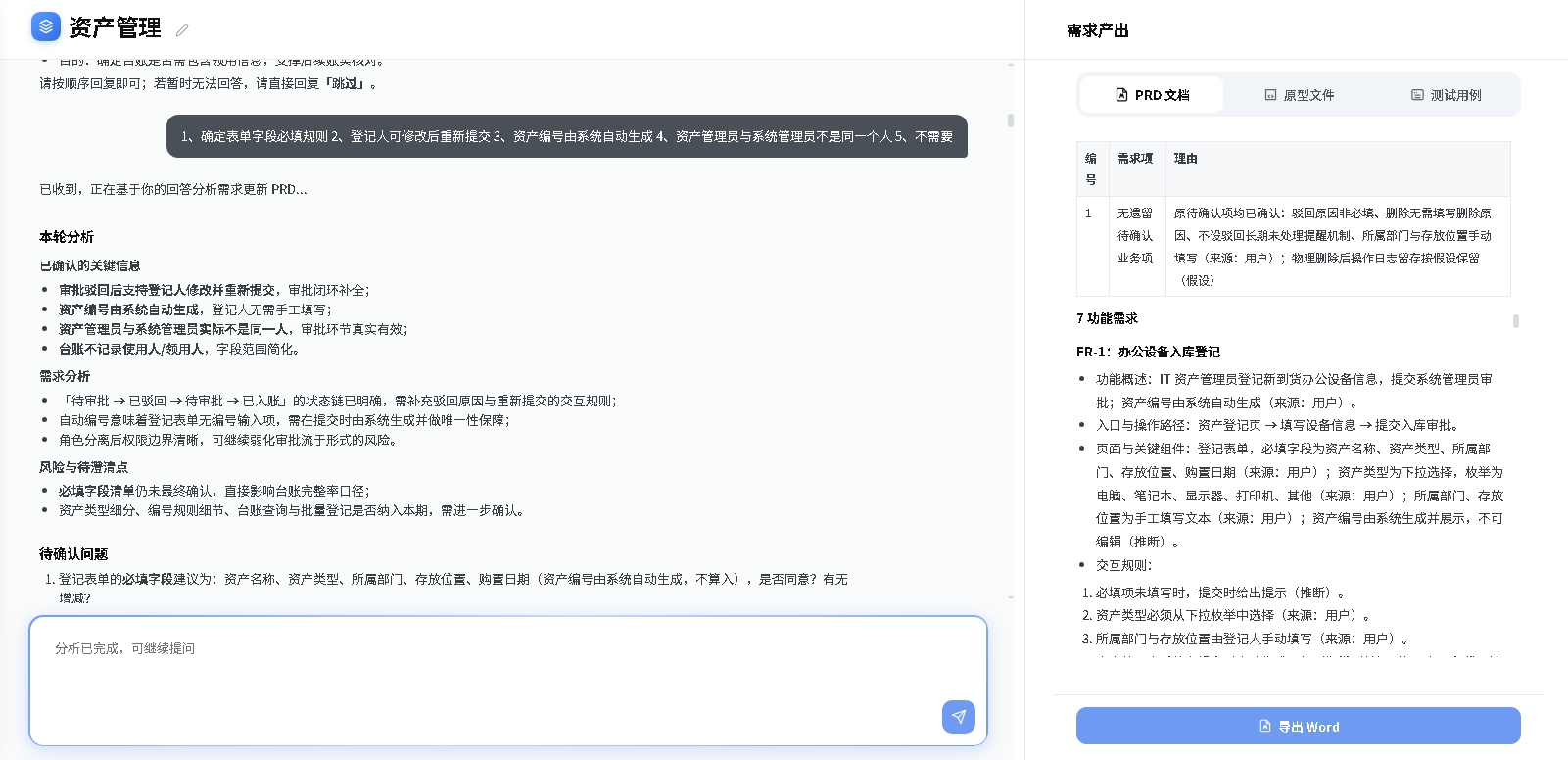Screen dimensions: 1568x760
Task: Click the chat panel scrollbar thumb
Action: point(1011,120)
